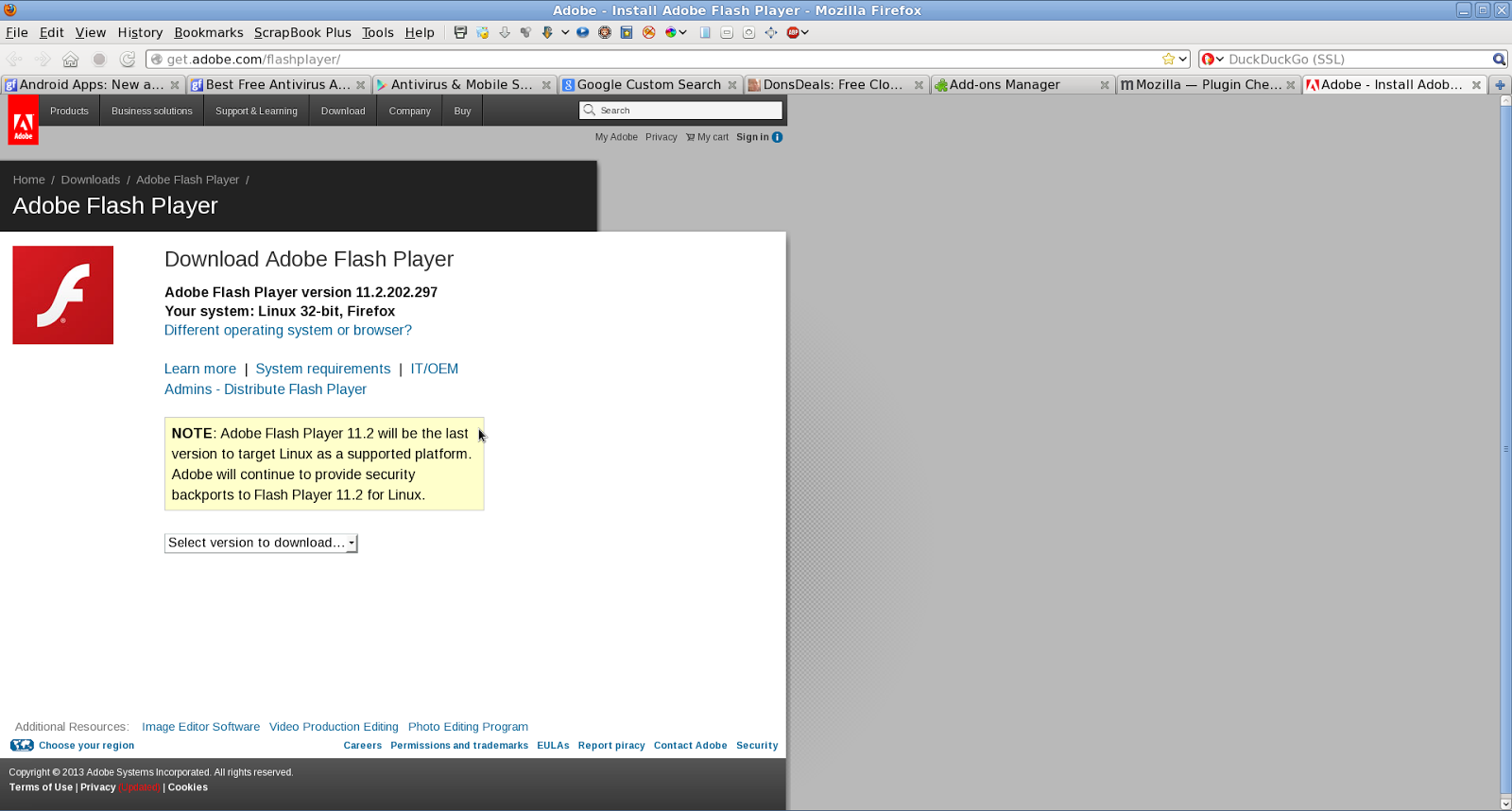Click Different operating system or browser link
Viewport: 1512px width, 811px height.
tap(288, 330)
